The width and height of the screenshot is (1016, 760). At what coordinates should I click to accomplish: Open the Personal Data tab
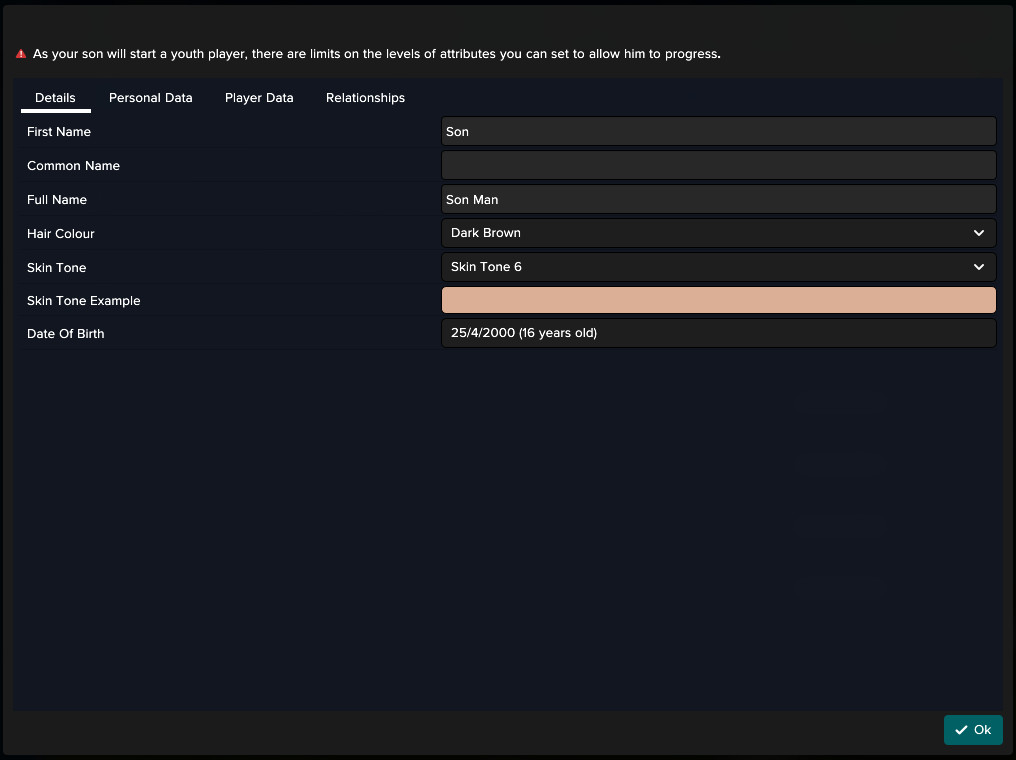click(x=151, y=98)
